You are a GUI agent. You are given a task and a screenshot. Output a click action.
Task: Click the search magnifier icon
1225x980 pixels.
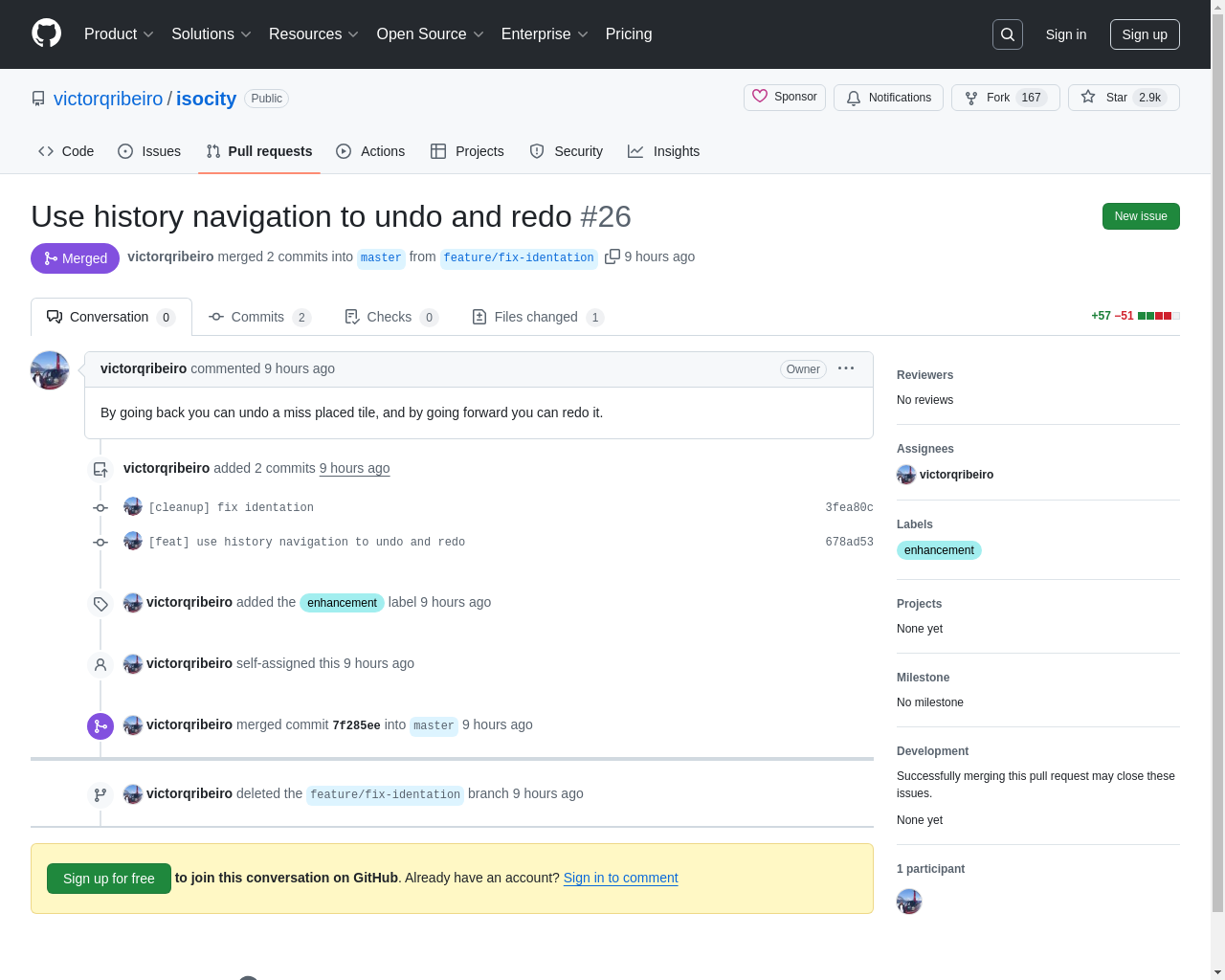coord(1008,34)
